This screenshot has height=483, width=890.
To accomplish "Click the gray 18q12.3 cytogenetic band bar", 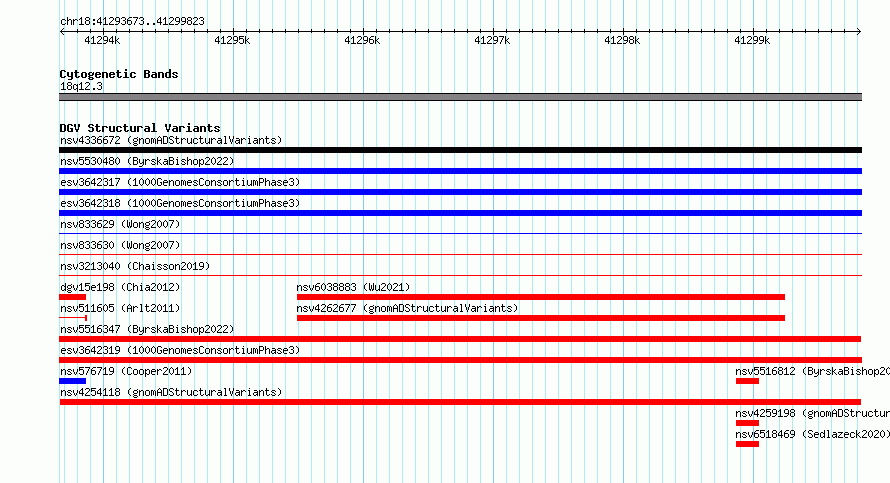I will (x=460, y=97).
